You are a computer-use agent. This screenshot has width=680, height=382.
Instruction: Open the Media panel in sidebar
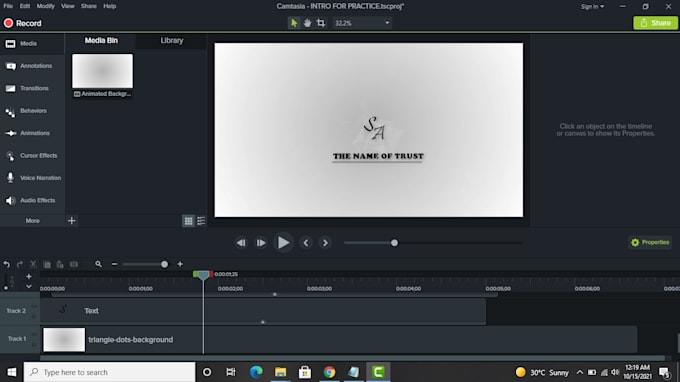pos(32,44)
